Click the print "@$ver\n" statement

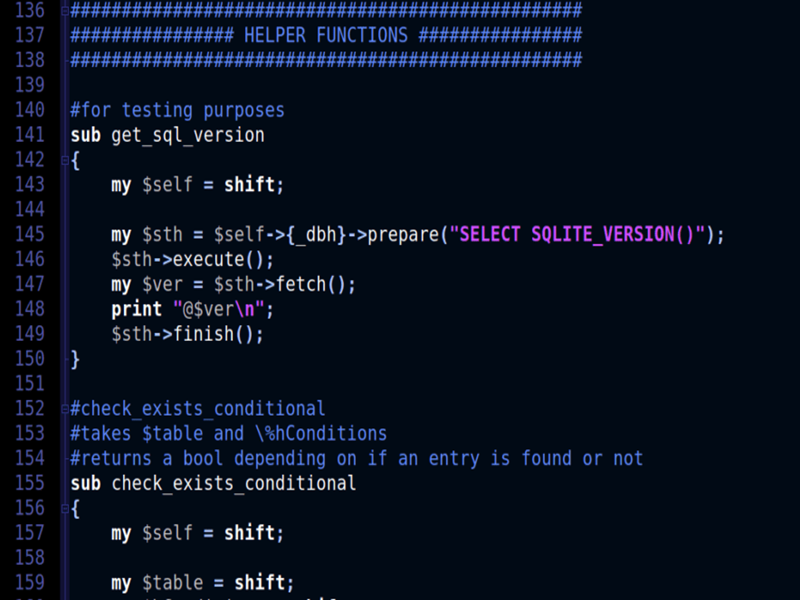click(x=192, y=309)
